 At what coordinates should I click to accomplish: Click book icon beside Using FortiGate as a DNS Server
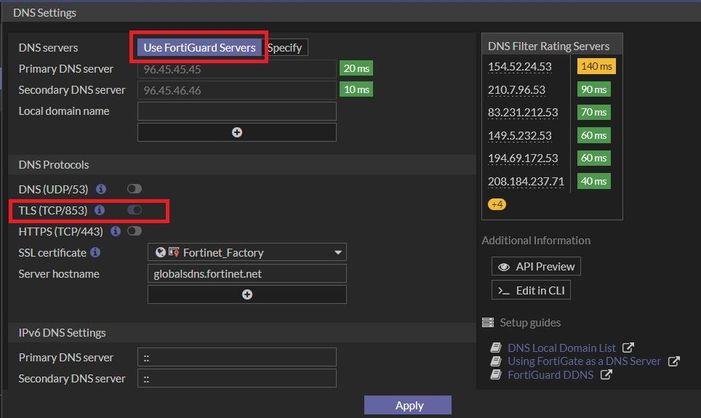click(x=496, y=361)
